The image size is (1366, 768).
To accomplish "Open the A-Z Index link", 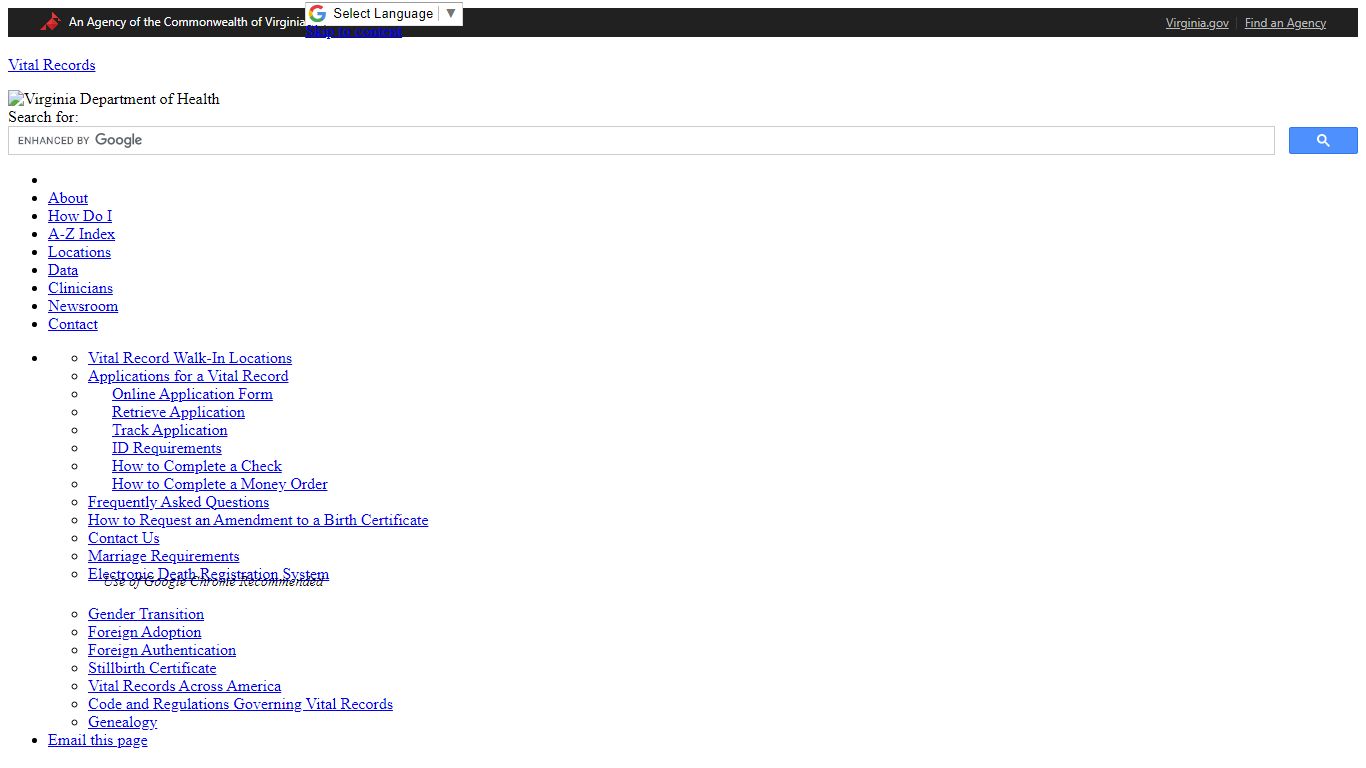I will pyautogui.click(x=81, y=234).
